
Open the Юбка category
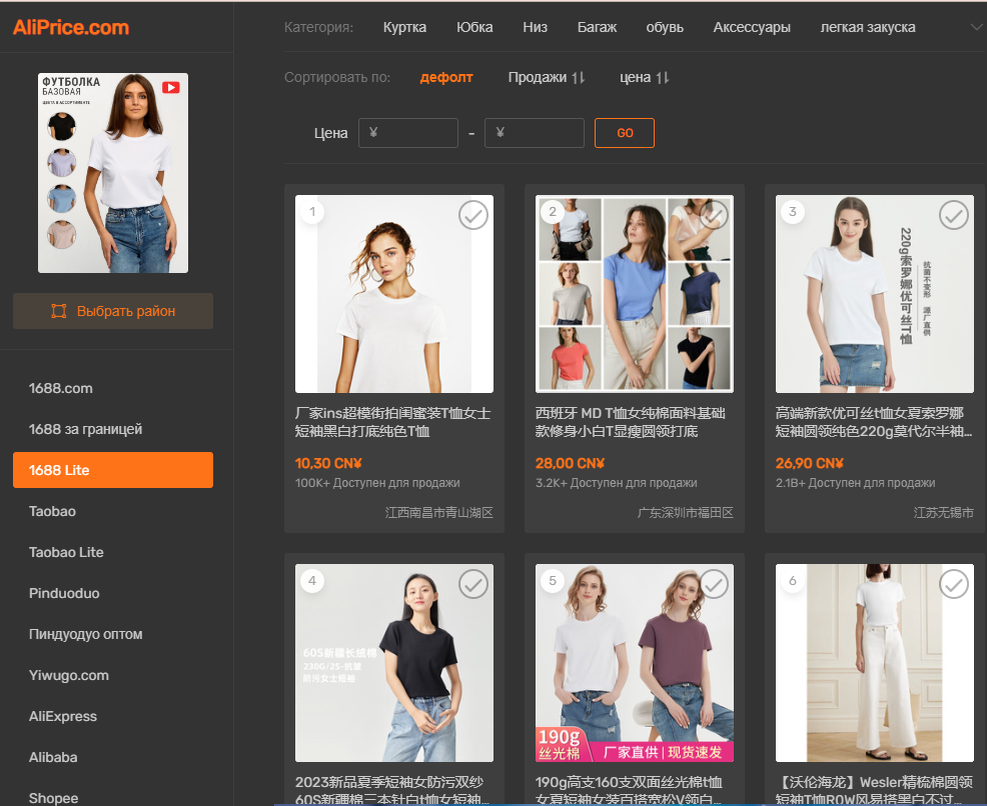coord(475,27)
